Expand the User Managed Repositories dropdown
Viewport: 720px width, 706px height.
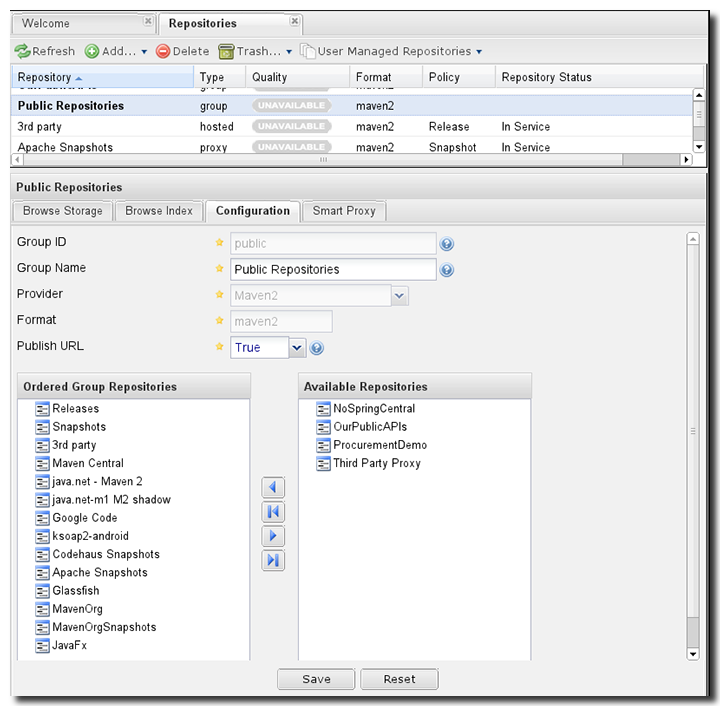point(478,51)
